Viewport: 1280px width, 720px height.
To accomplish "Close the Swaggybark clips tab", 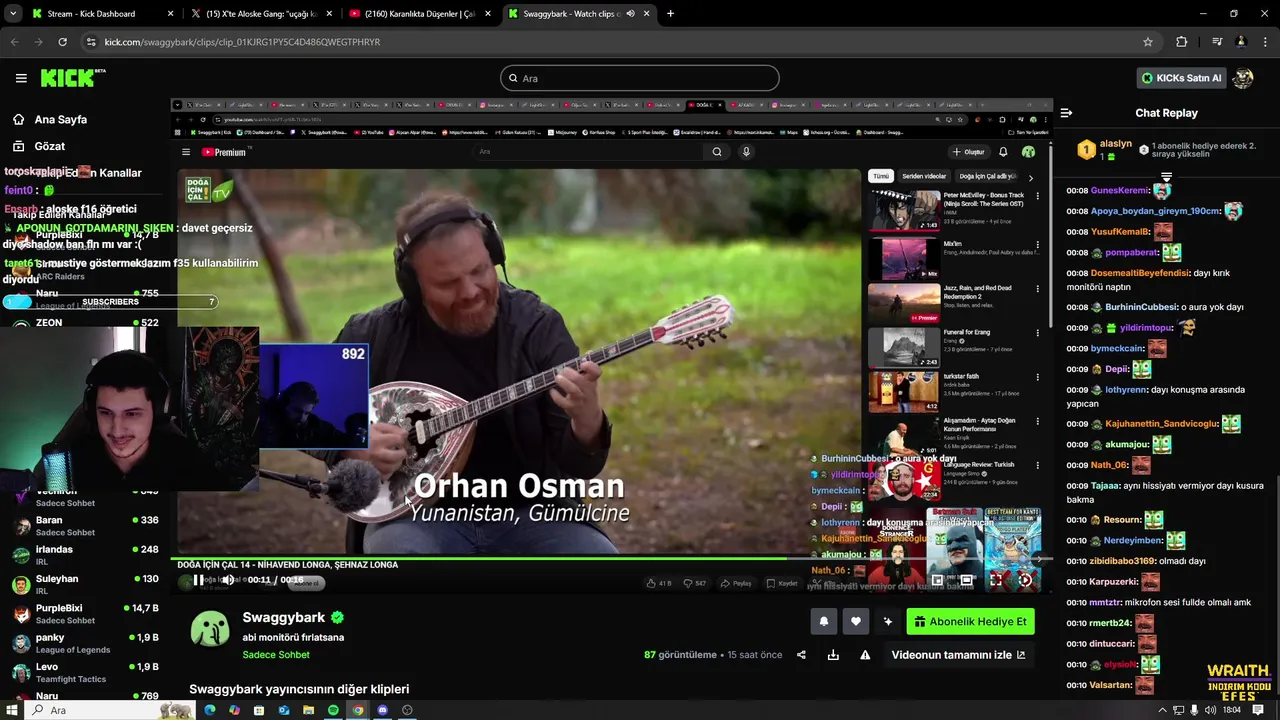I will 647,14.
